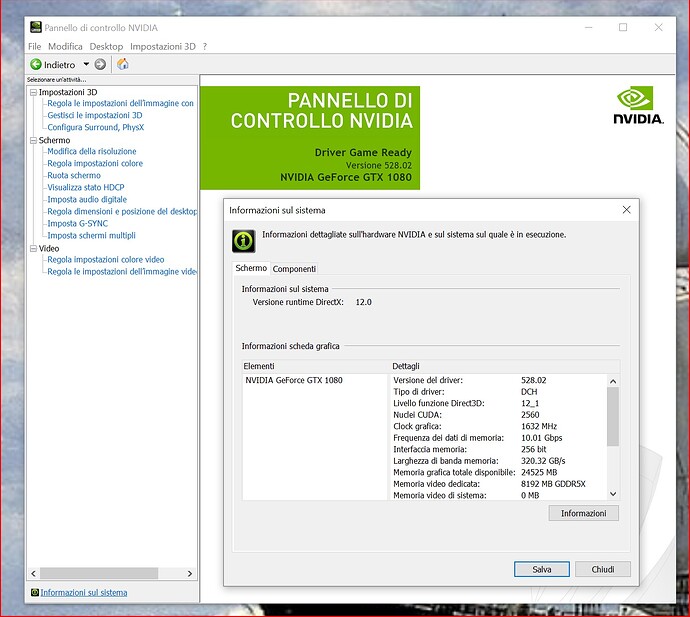Open Ruota schermo
Viewport: 690px width, 617px height.
pos(74,175)
